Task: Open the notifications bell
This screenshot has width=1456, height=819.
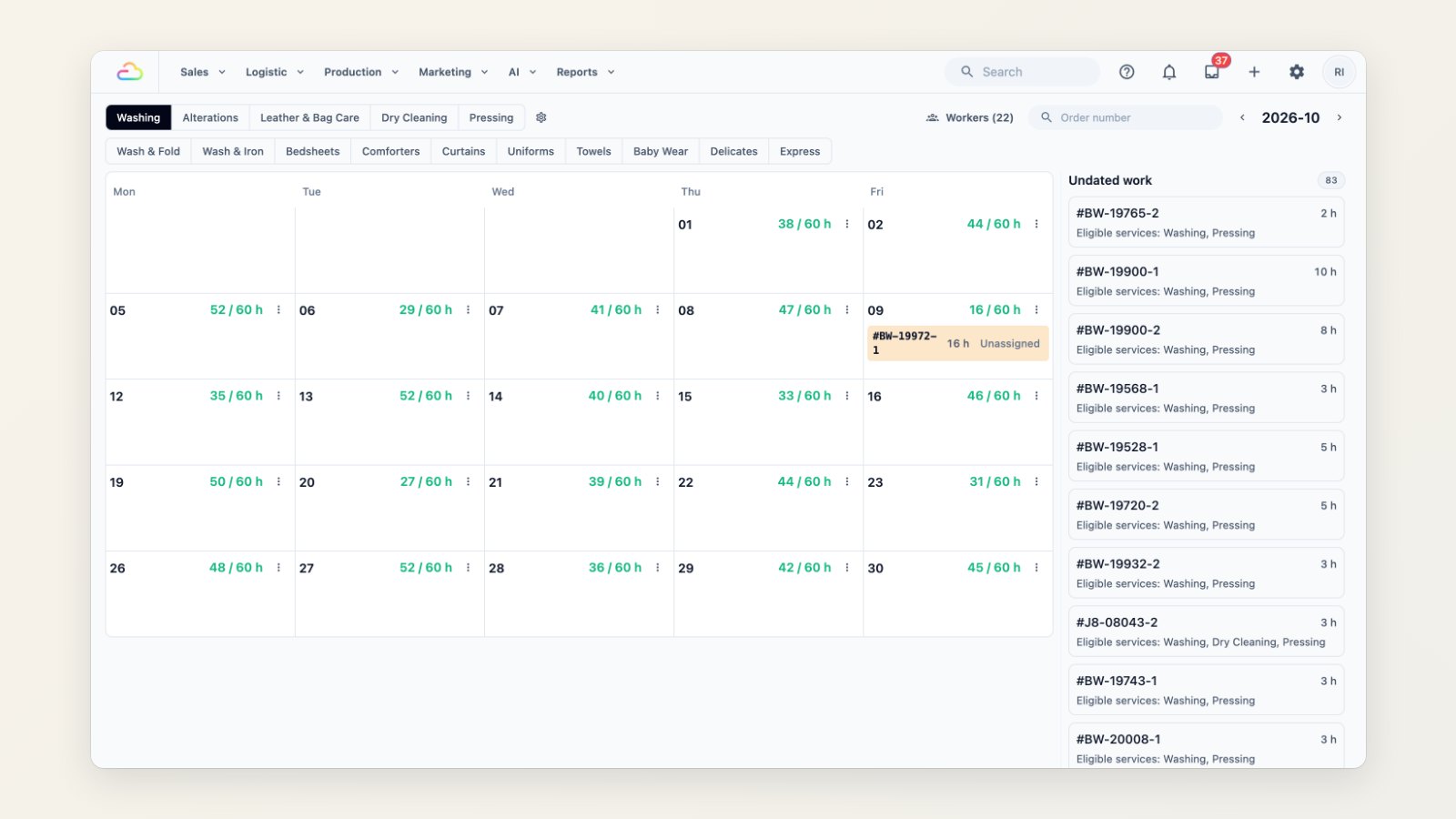Action: [1169, 72]
